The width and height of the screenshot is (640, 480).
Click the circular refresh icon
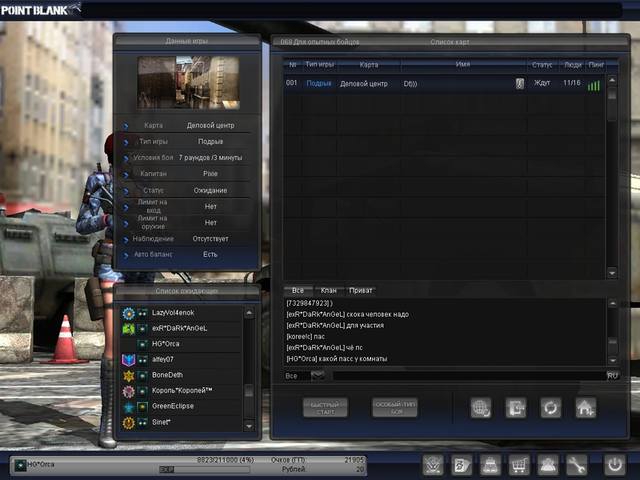coord(549,407)
